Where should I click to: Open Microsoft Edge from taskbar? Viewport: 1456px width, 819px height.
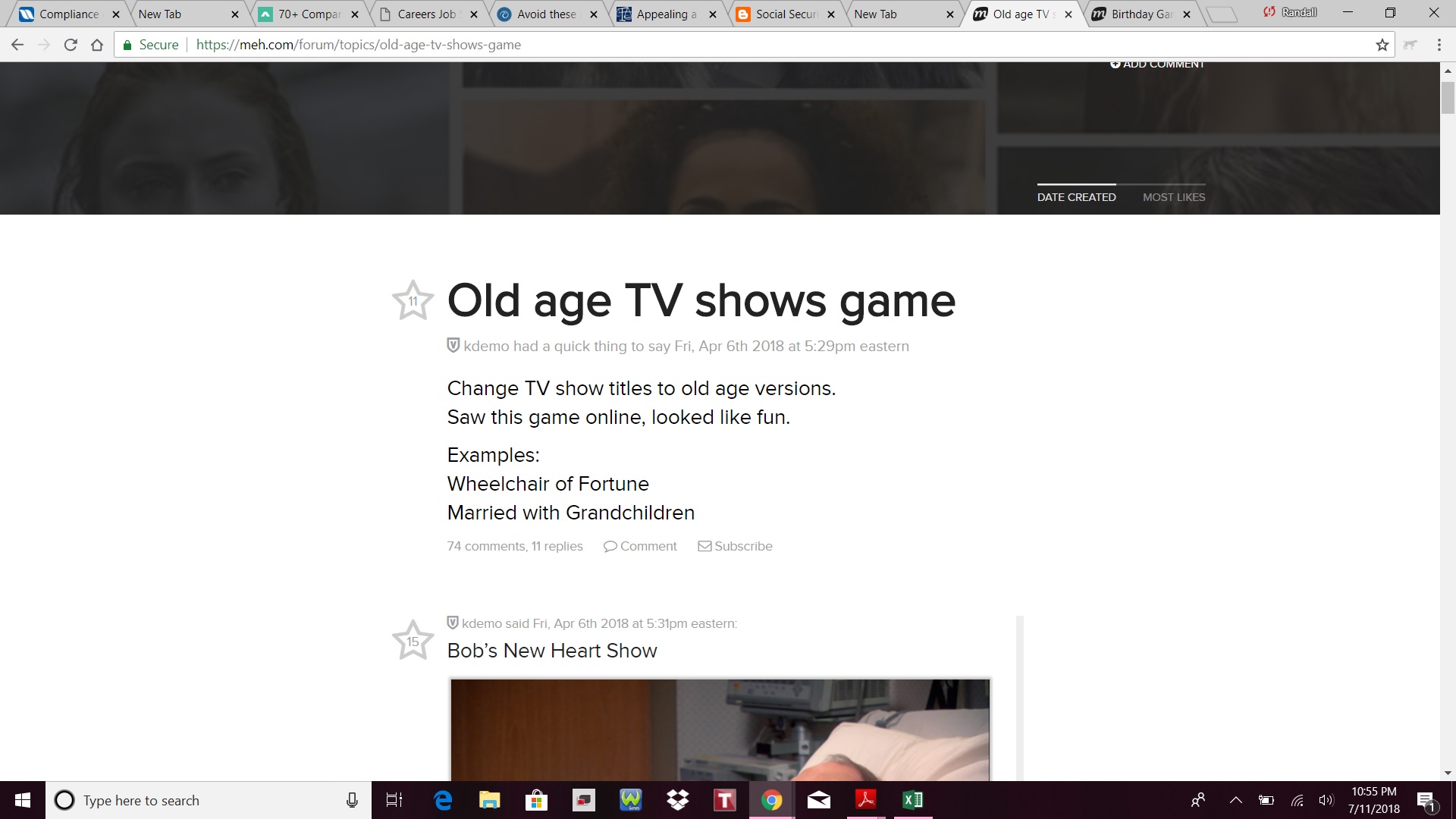click(x=443, y=800)
